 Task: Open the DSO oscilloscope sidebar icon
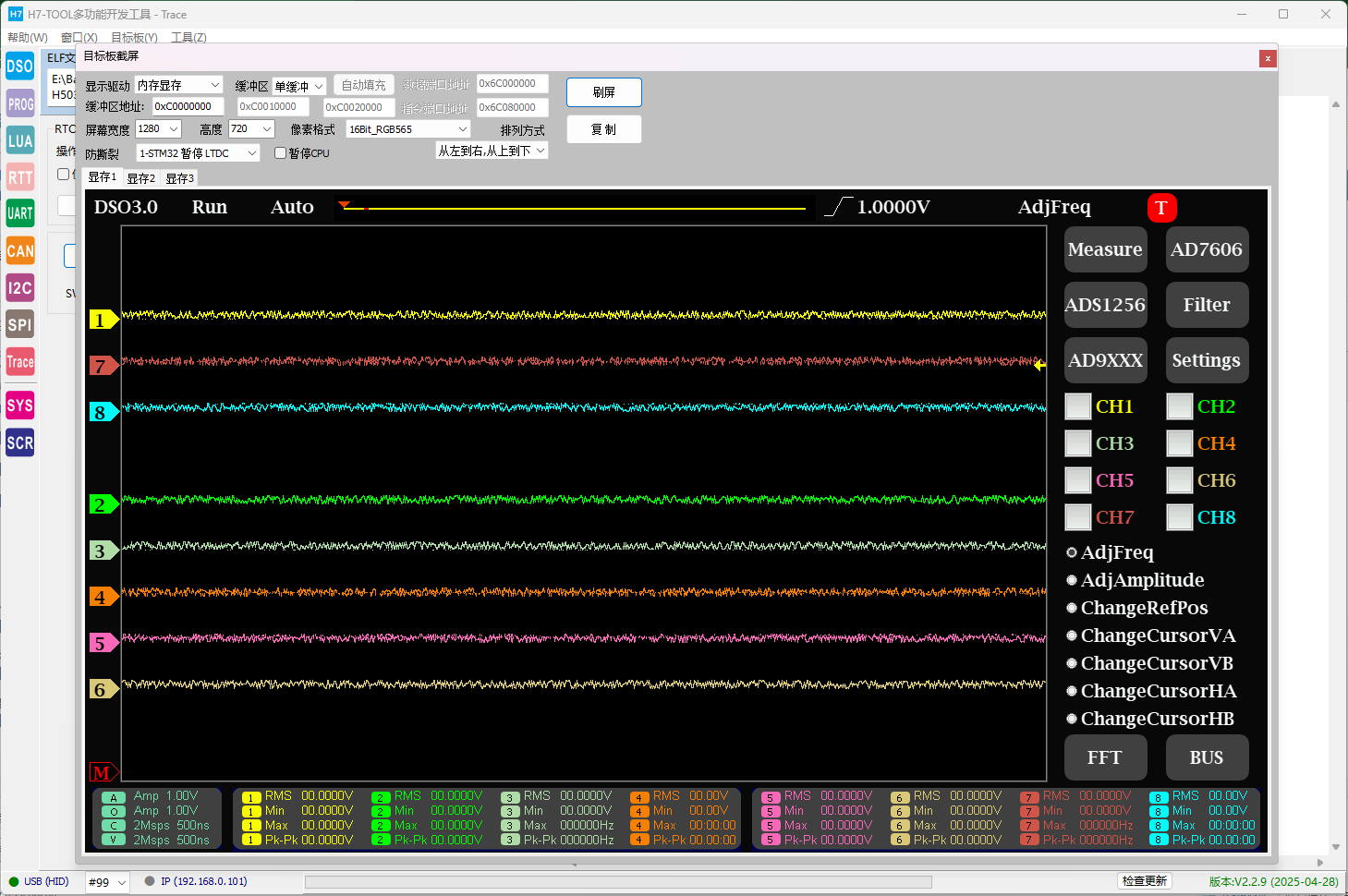pos(19,67)
